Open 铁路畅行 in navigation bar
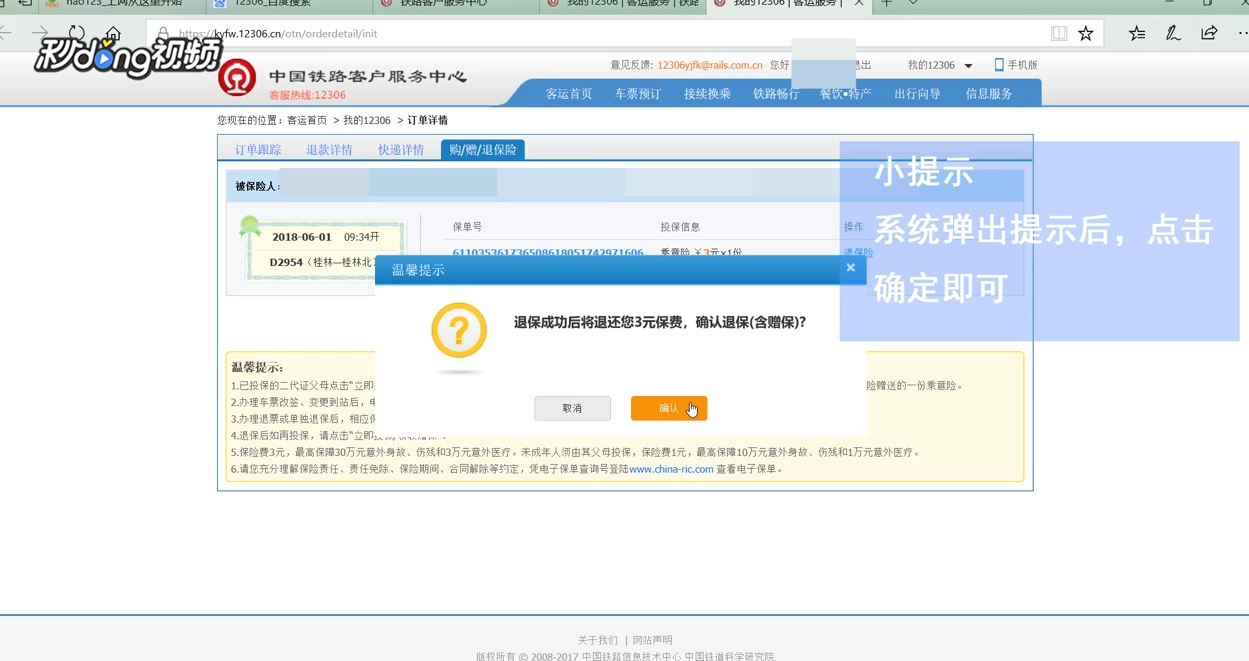 coord(776,94)
